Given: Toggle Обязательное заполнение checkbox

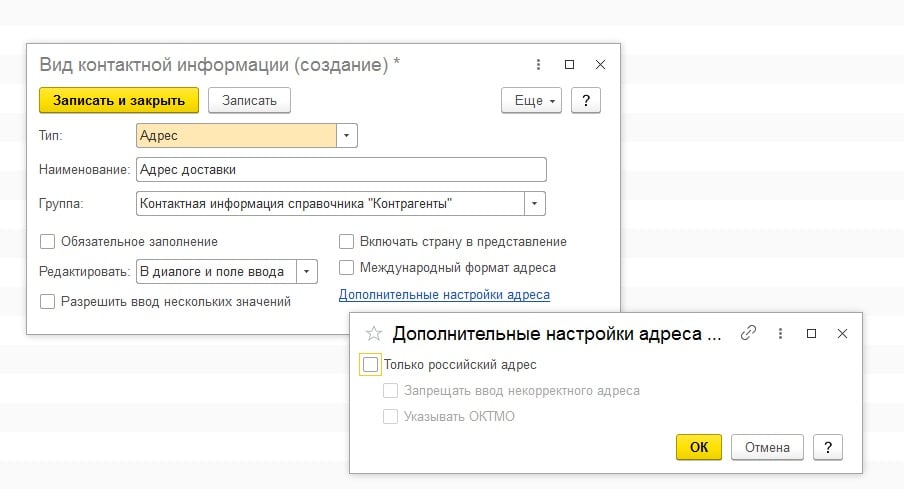Looking at the screenshot, I should [47, 241].
